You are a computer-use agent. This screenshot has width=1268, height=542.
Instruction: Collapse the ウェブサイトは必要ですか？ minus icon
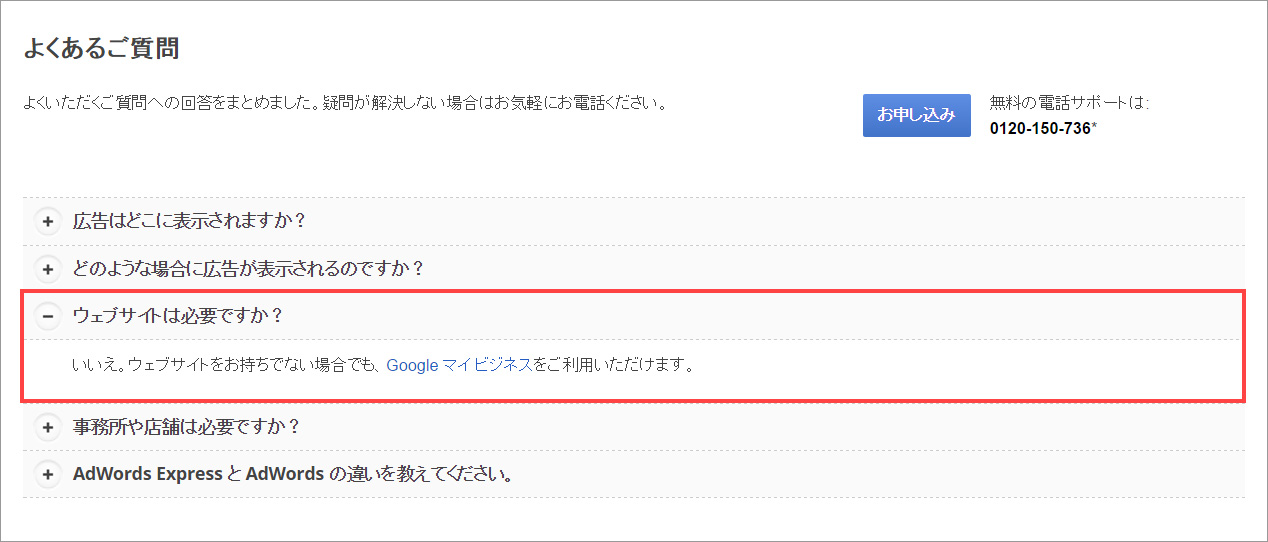coord(48,316)
